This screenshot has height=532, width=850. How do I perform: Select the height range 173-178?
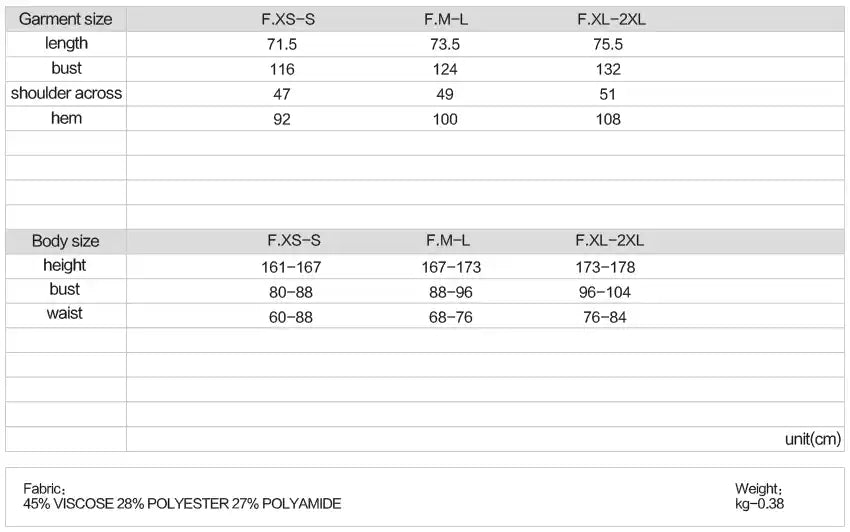[x=604, y=268]
